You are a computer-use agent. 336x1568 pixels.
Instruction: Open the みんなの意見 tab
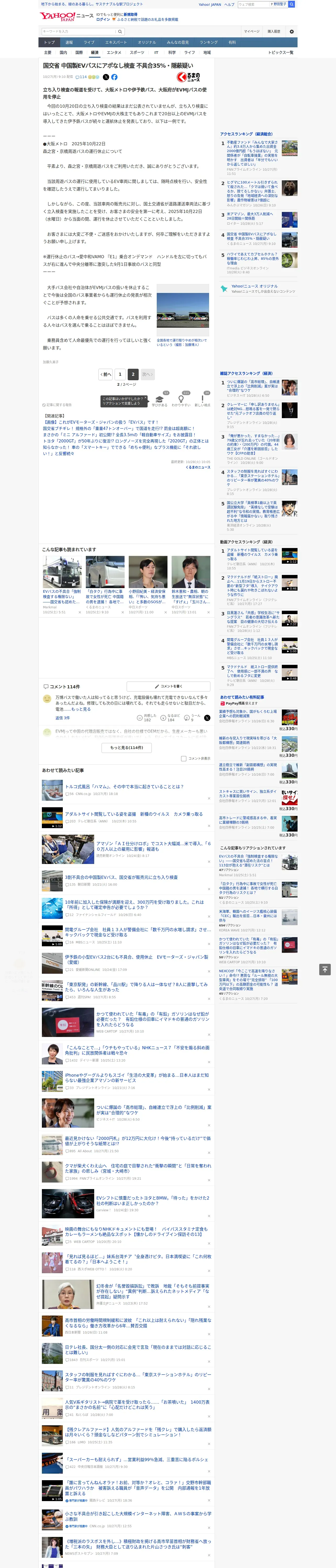[178, 43]
